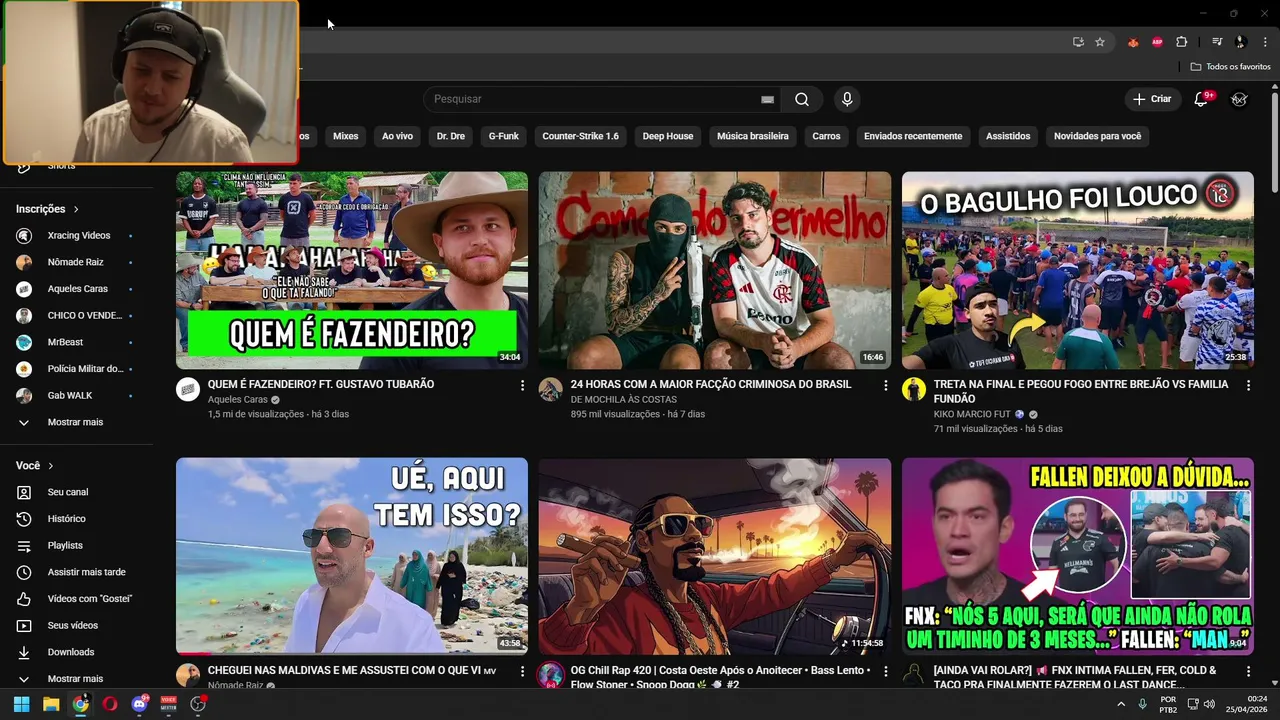
Task: Select the Assistidos filter chip
Action: (1008, 136)
